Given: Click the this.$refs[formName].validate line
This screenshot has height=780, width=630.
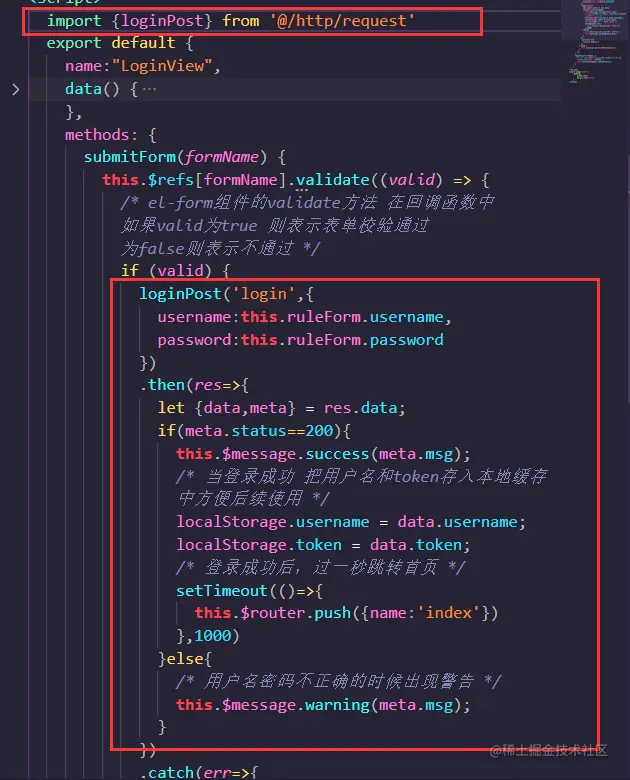Looking at the screenshot, I should pyautogui.click(x=296, y=180).
